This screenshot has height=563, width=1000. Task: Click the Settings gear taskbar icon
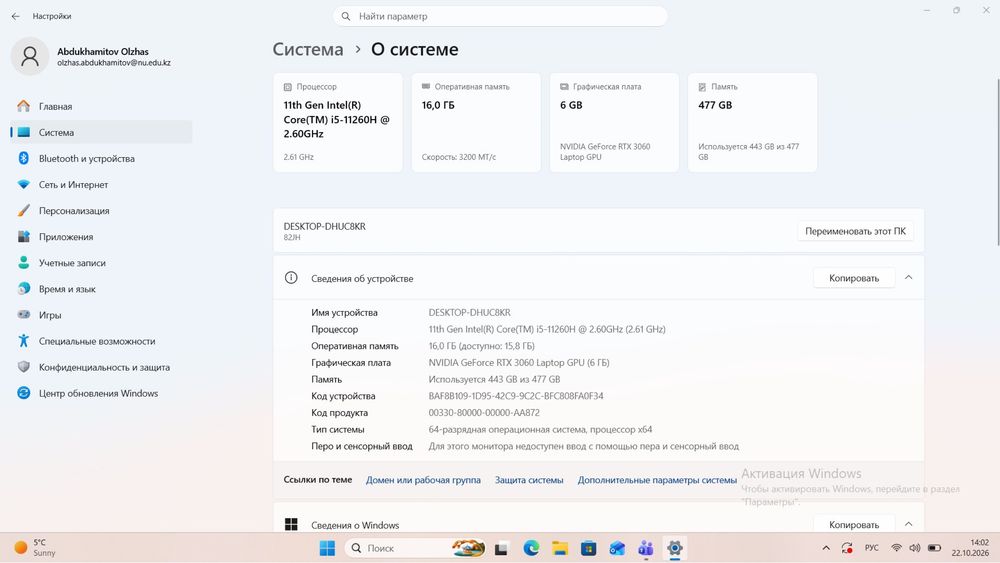pyautogui.click(x=675, y=548)
